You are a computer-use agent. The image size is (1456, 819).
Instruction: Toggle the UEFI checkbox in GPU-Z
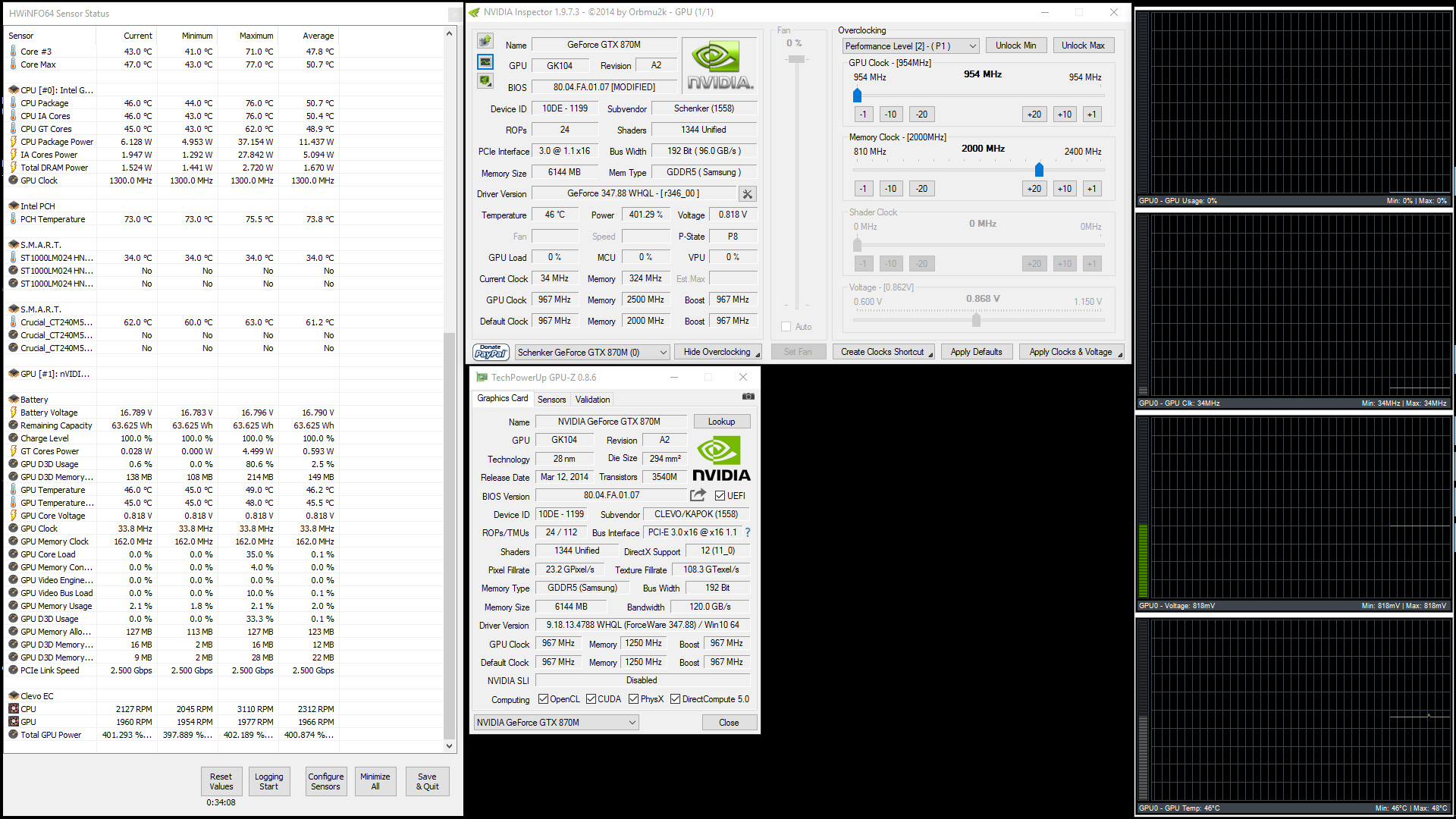pos(720,496)
